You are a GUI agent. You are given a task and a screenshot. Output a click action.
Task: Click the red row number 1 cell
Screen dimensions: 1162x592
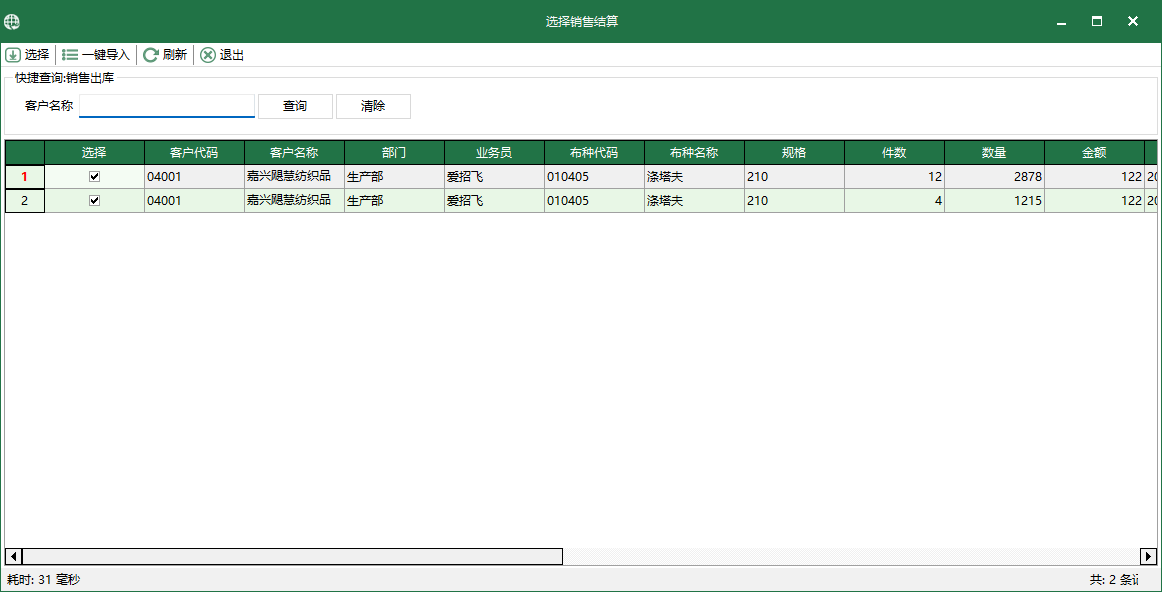pos(24,176)
